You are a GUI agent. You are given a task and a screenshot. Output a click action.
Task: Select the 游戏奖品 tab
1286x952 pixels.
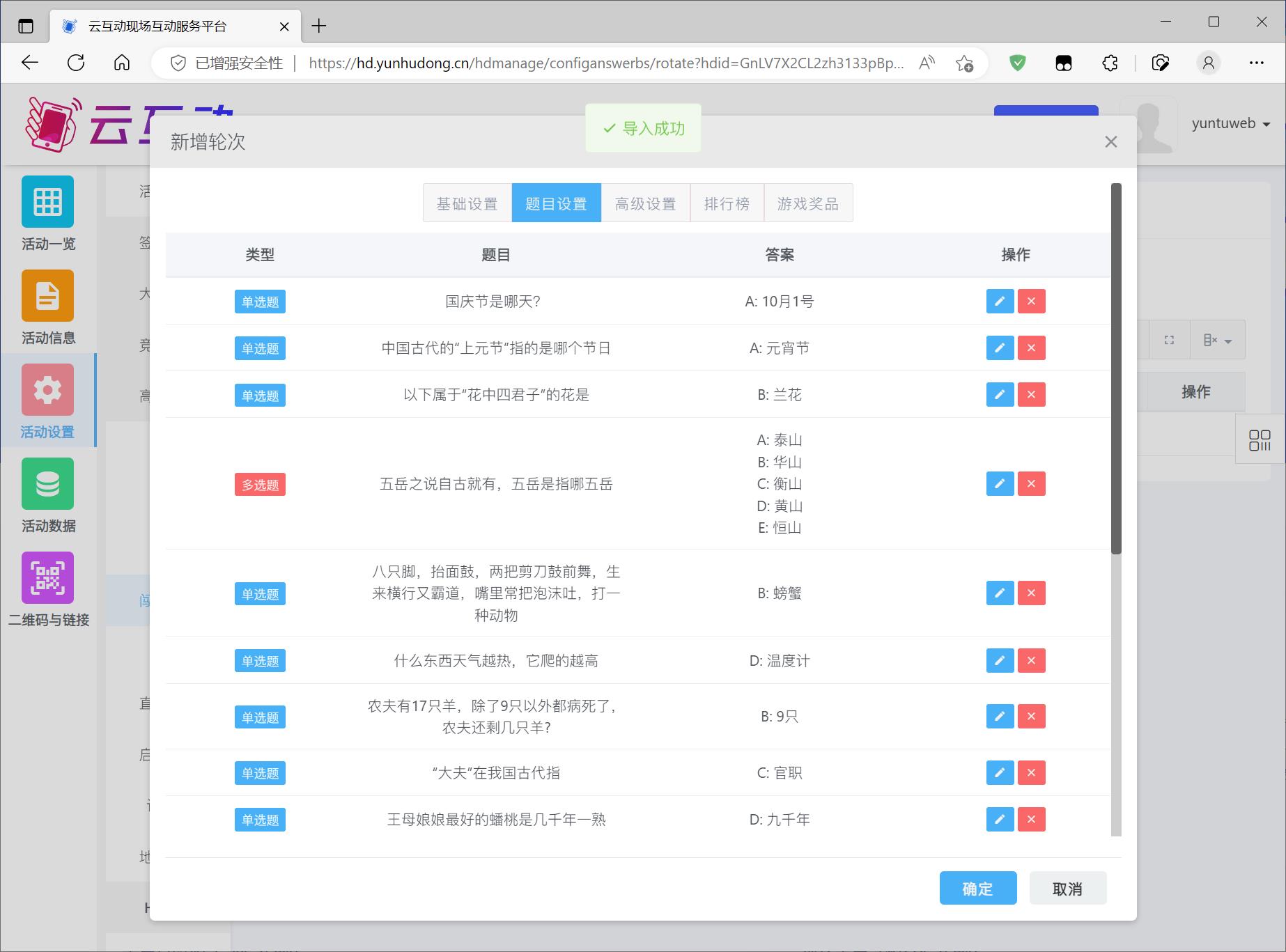(x=807, y=203)
